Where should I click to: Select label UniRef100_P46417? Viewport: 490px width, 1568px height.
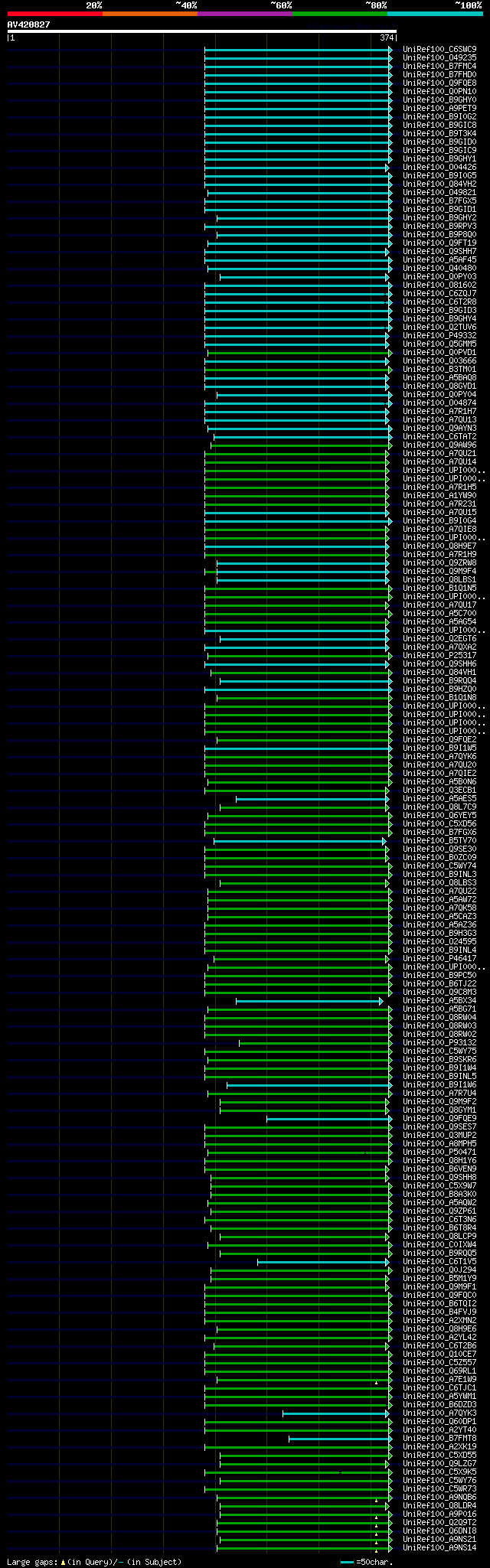pyautogui.click(x=439, y=958)
